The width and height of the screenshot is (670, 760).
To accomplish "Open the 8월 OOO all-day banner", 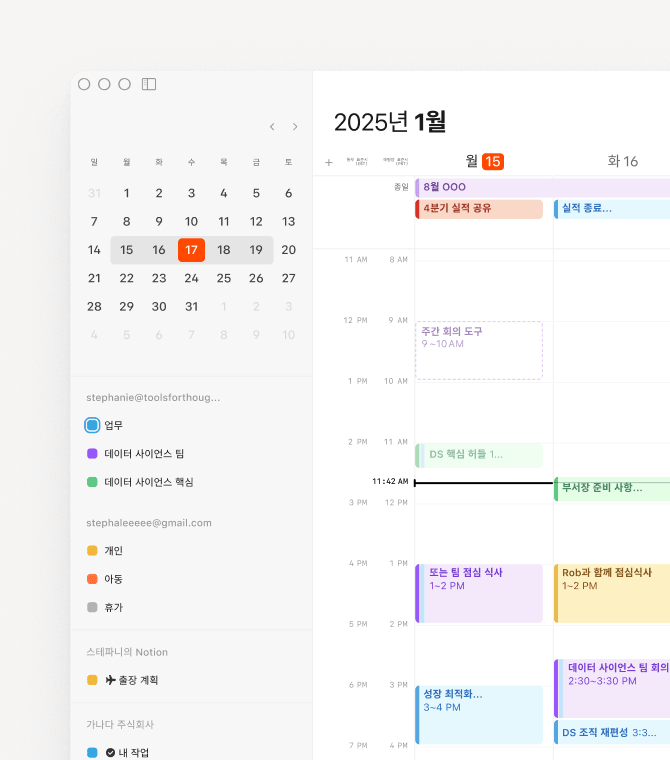I will click(540, 187).
